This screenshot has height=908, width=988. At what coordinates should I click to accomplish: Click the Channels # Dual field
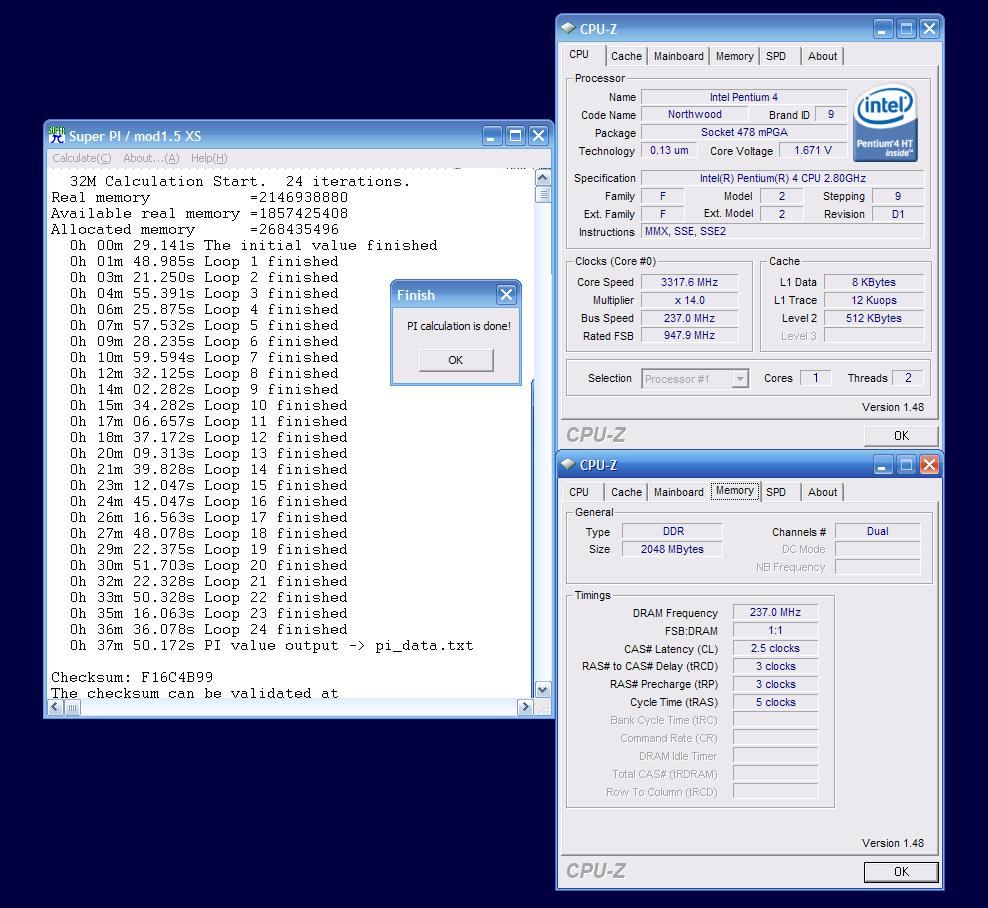pos(877,531)
